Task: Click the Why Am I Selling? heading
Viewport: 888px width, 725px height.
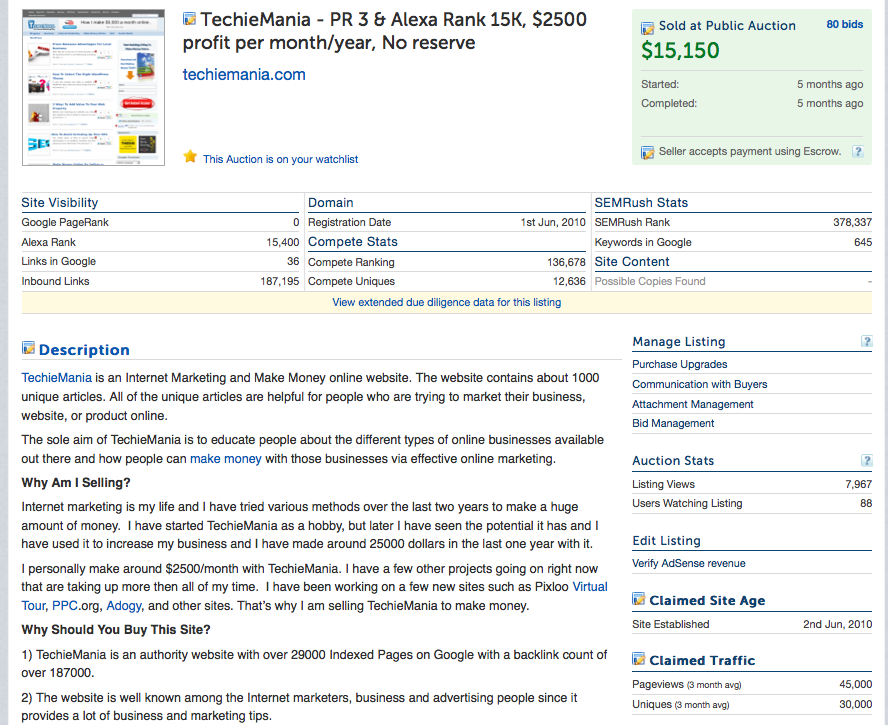Action: pyautogui.click(x=76, y=483)
